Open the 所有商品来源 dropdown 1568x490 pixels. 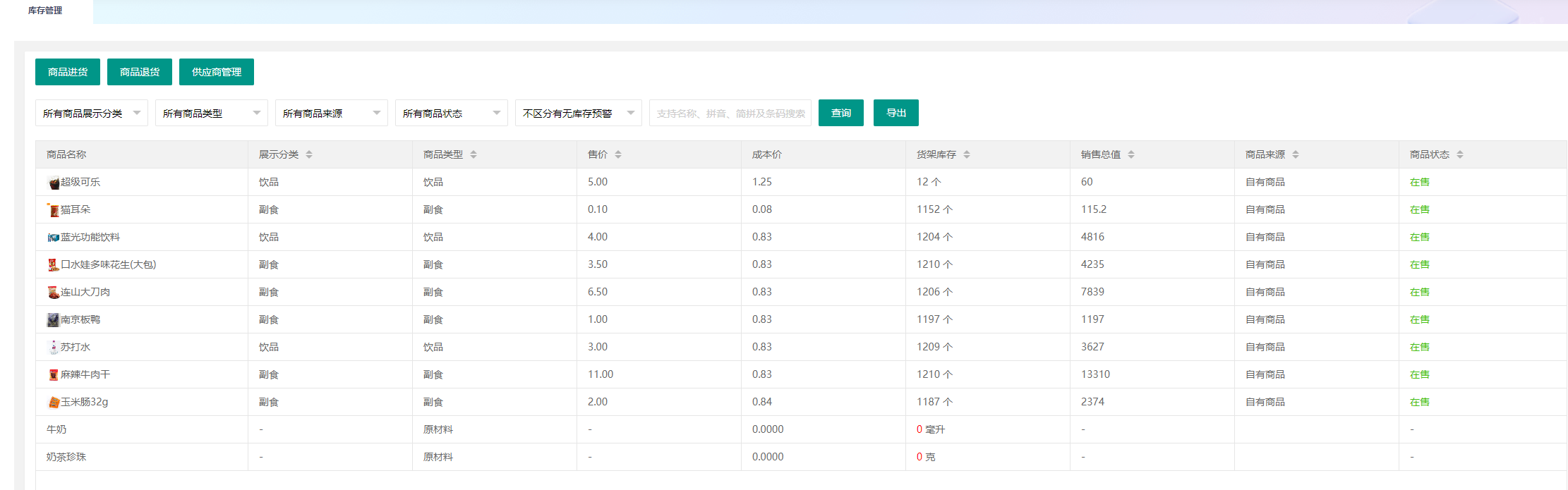331,113
